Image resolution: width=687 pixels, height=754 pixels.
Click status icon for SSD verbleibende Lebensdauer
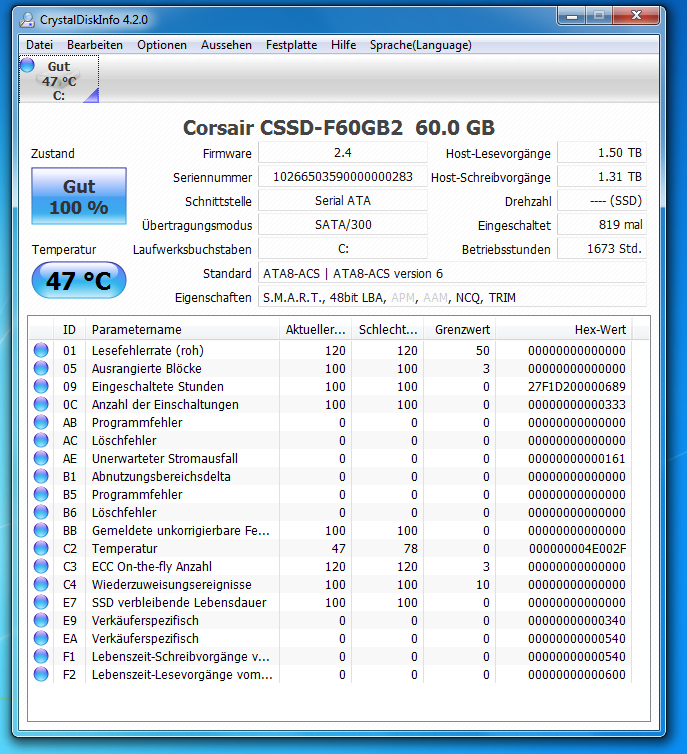click(x=41, y=602)
